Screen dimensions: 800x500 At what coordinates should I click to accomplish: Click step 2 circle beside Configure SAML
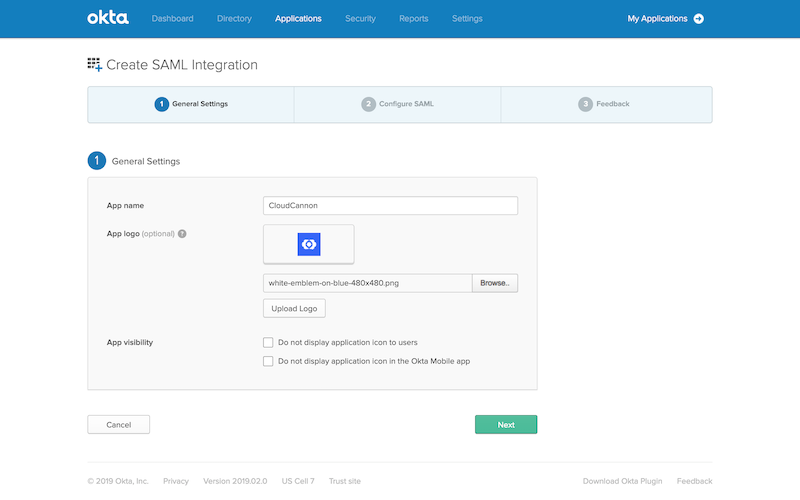[x=368, y=104]
